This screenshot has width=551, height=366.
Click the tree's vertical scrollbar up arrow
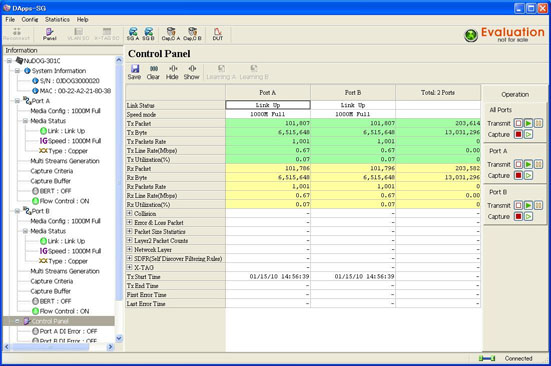pyautogui.click(x=119, y=60)
